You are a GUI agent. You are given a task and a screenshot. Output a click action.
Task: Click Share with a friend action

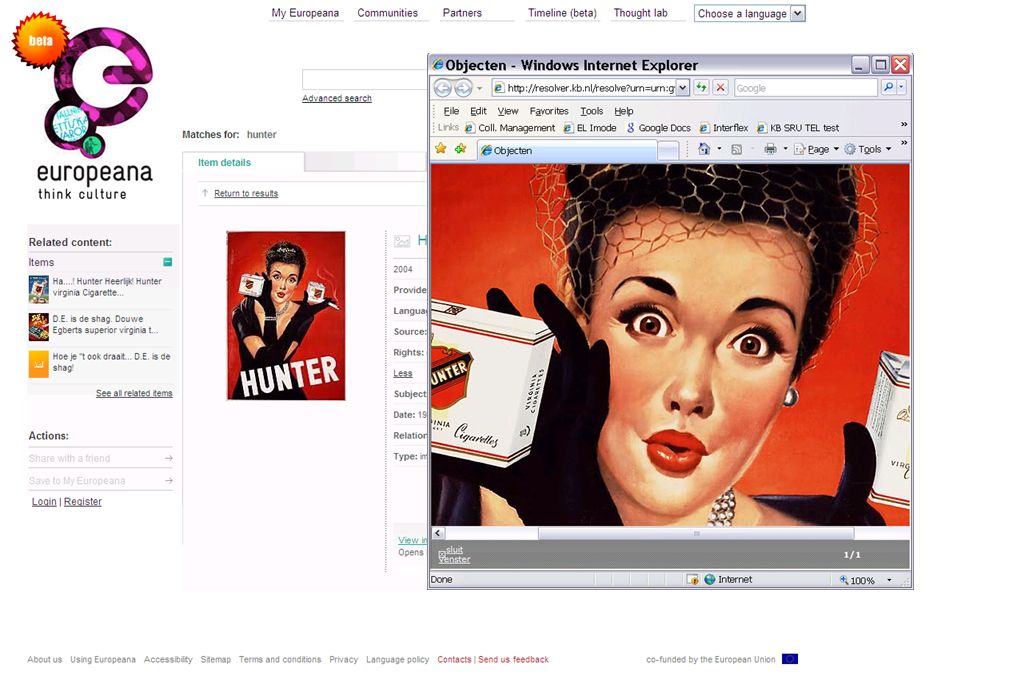pos(100,458)
